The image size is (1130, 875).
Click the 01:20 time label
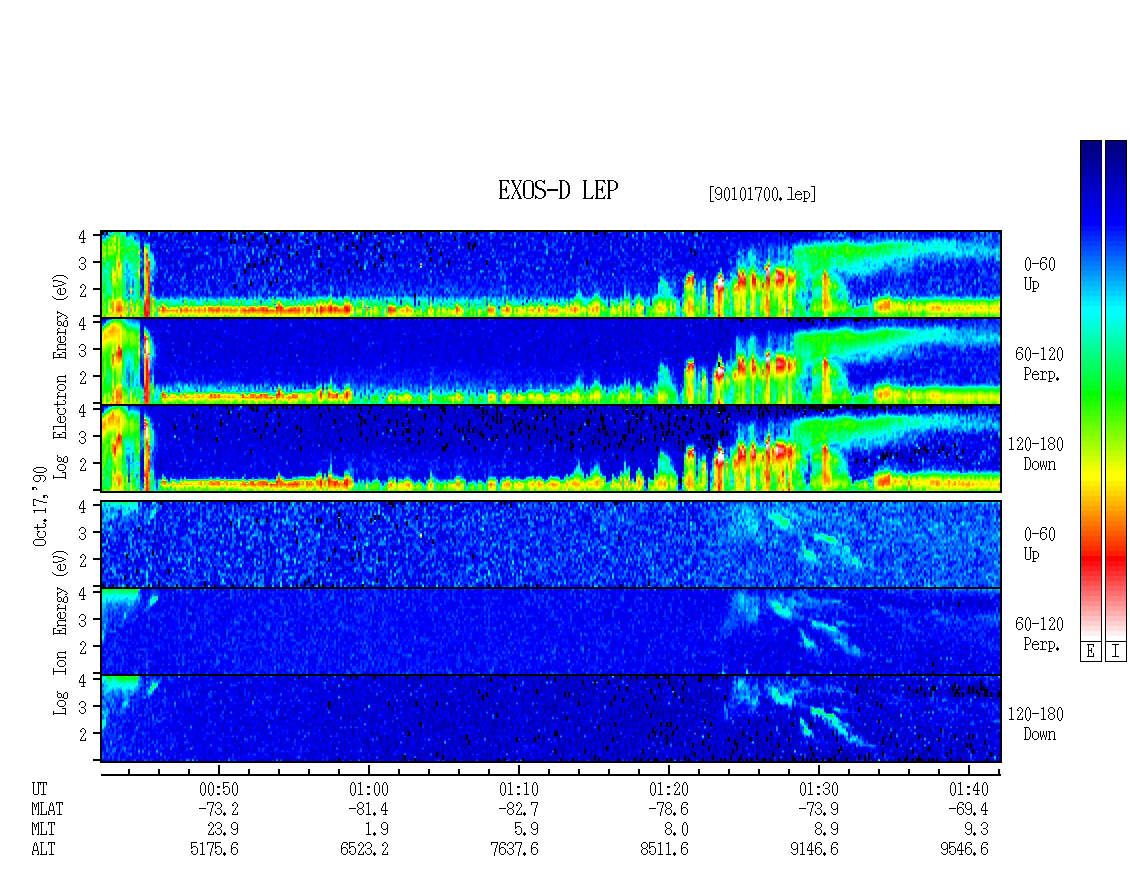[669, 789]
